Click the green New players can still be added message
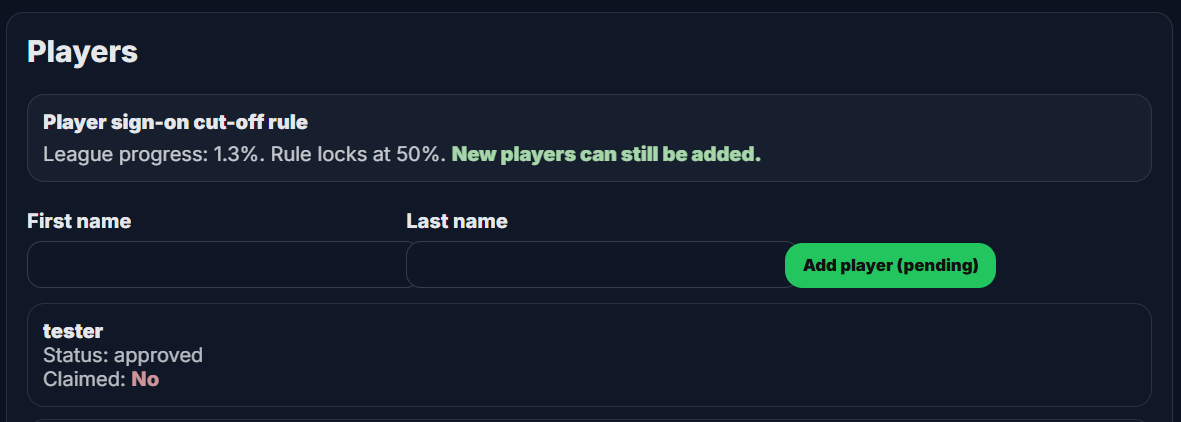The width and height of the screenshot is (1181, 422). [606, 155]
